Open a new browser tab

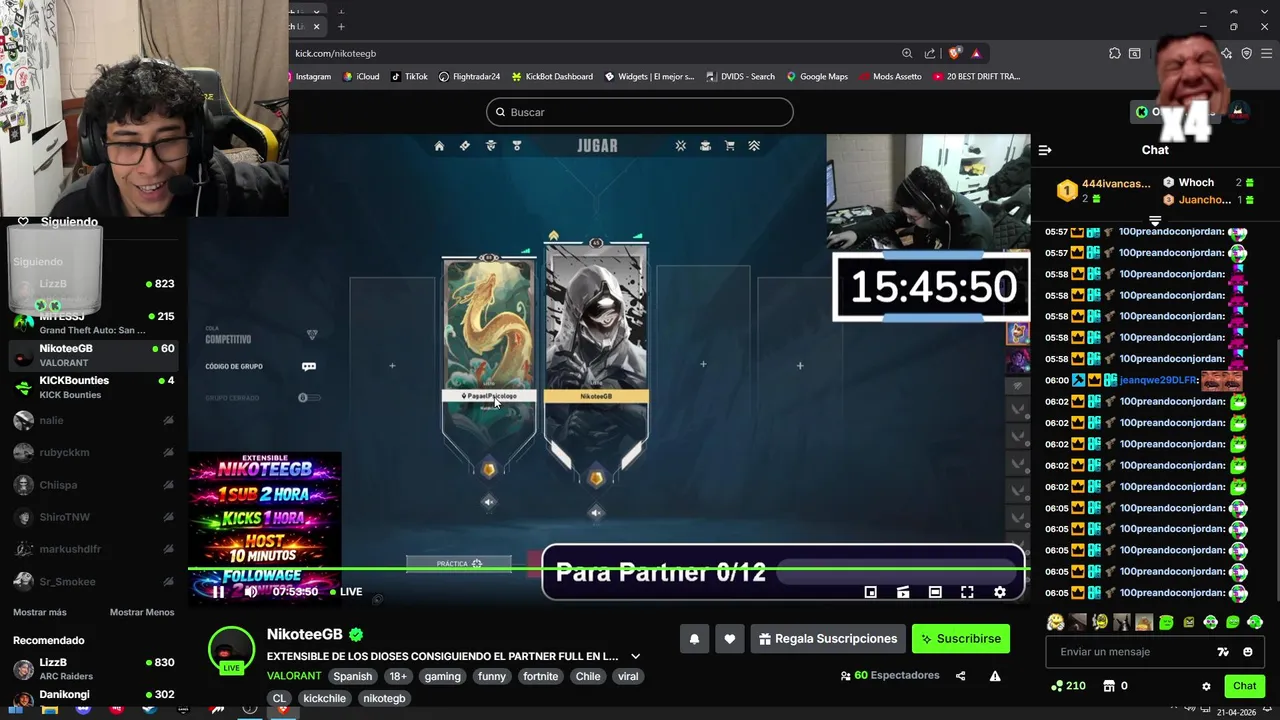point(341,26)
